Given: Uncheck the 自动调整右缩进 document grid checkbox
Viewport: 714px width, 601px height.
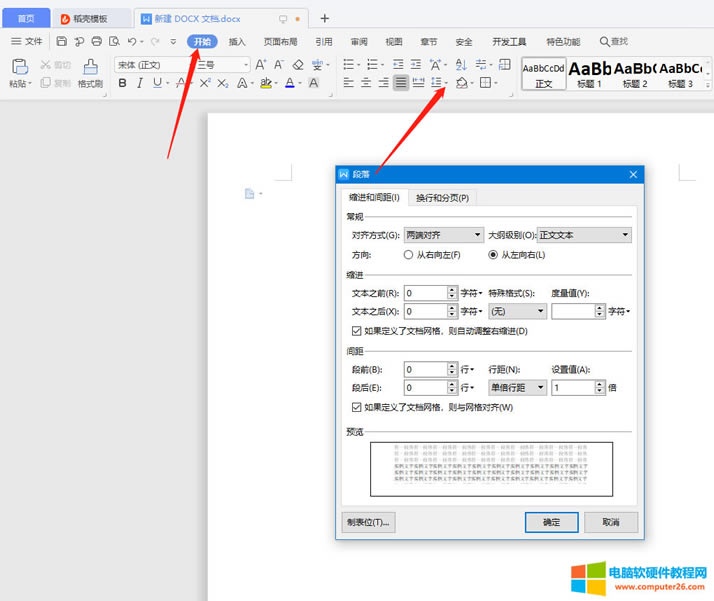Looking at the screenshot, I should (357, 331).
